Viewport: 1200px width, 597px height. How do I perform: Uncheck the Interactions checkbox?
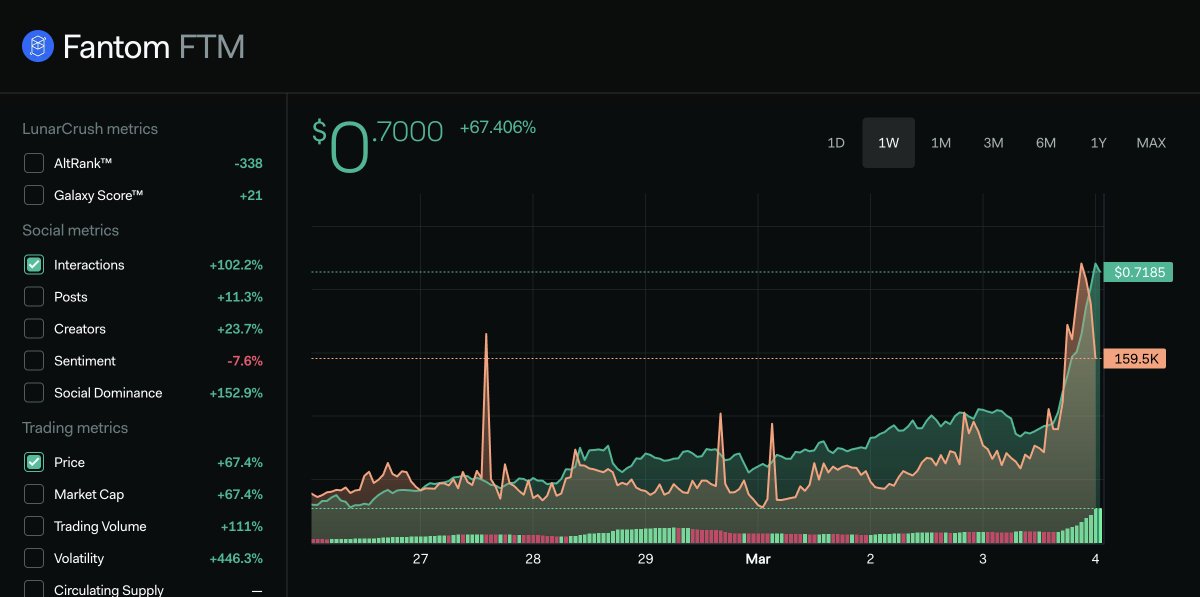(34, 265)
